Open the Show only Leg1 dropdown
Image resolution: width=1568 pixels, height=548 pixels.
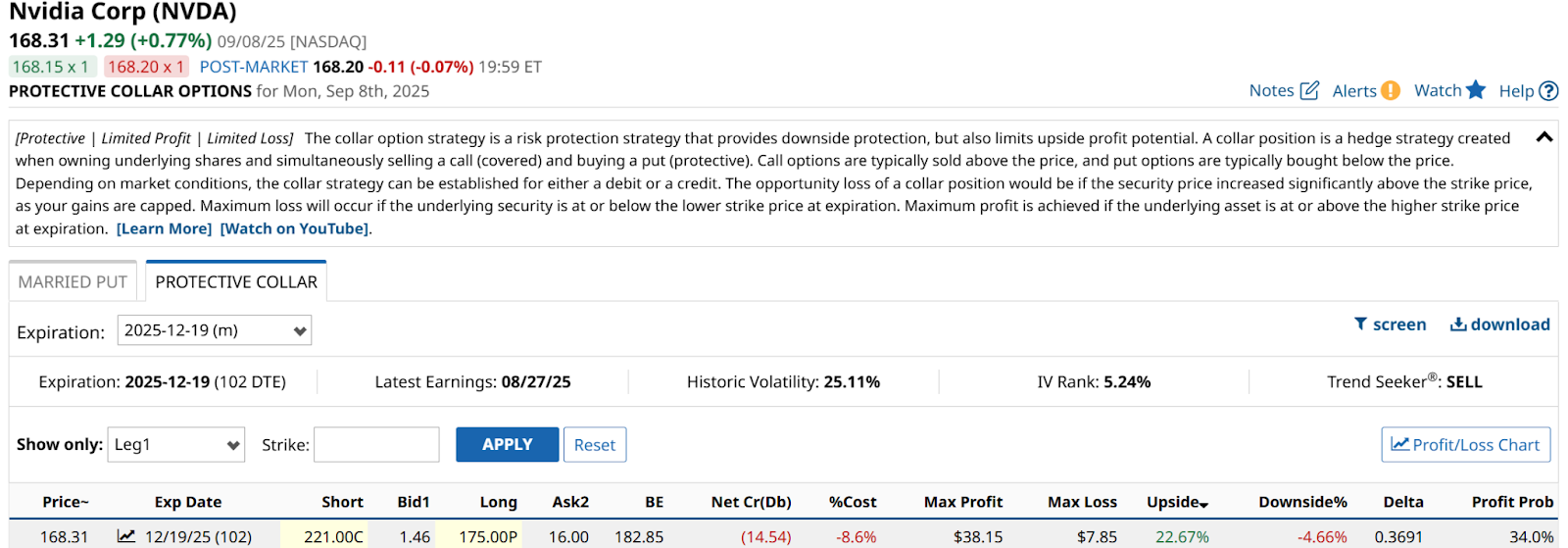[176, 444]
